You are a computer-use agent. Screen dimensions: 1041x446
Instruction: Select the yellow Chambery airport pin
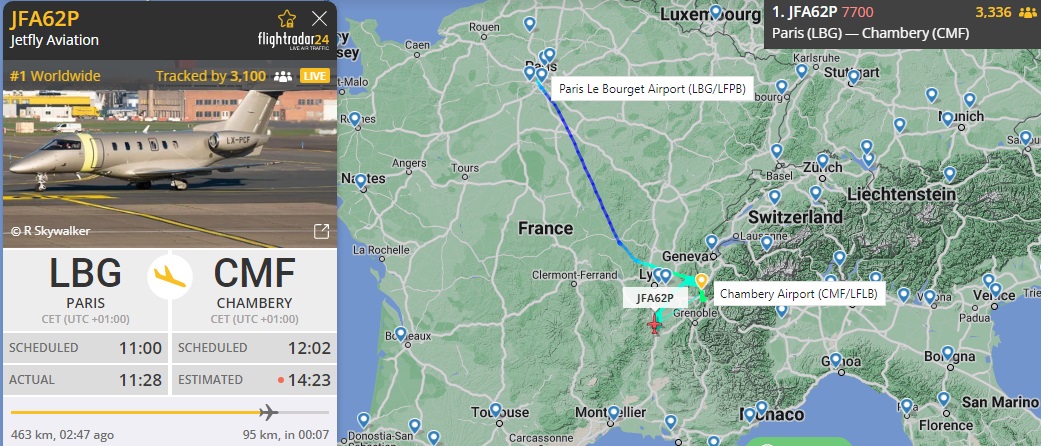[x=700, y=281]
